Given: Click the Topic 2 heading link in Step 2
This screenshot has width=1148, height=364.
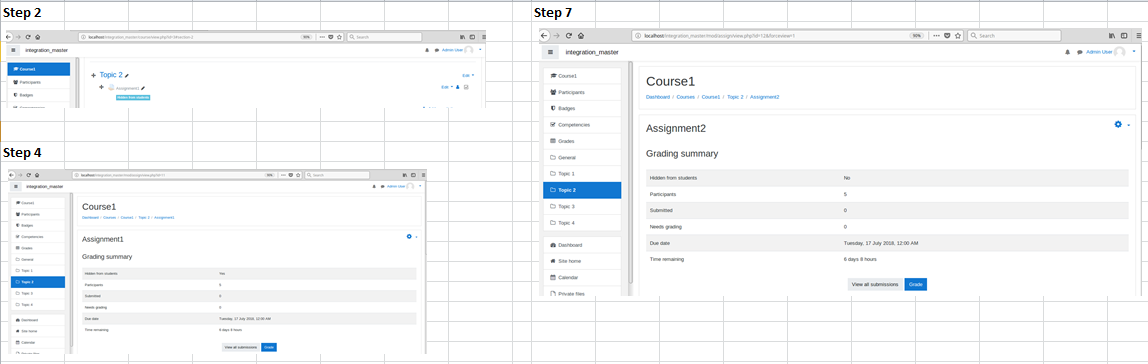Looking at the screenshot, I should 111,75.
